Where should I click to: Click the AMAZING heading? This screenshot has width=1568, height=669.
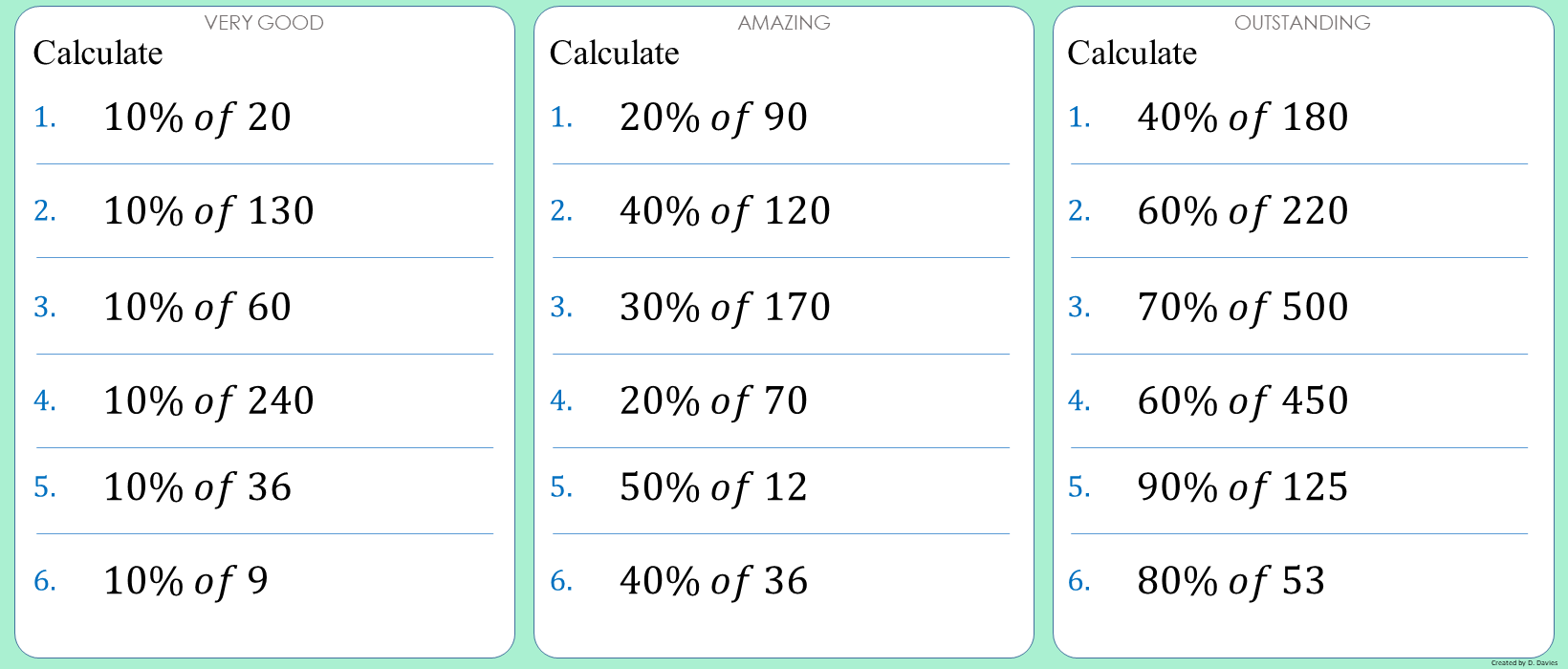point(784,23)
